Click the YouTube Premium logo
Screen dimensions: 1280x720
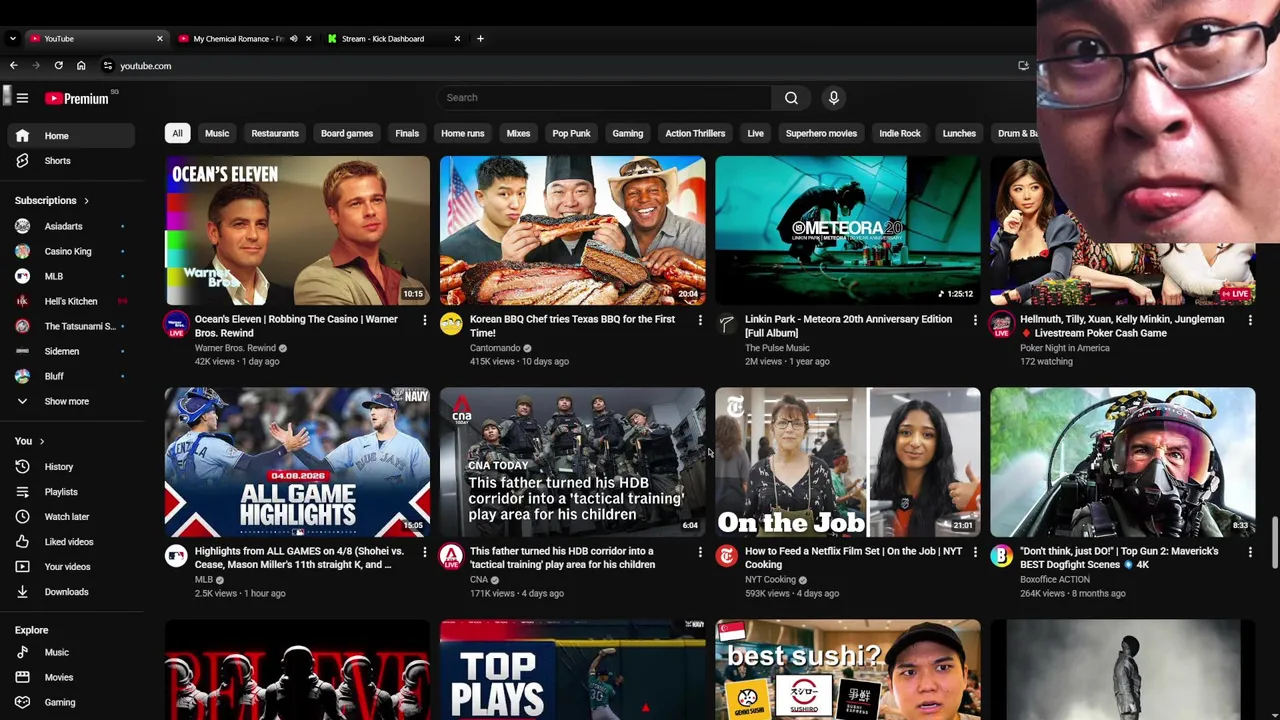click(77, 98)
